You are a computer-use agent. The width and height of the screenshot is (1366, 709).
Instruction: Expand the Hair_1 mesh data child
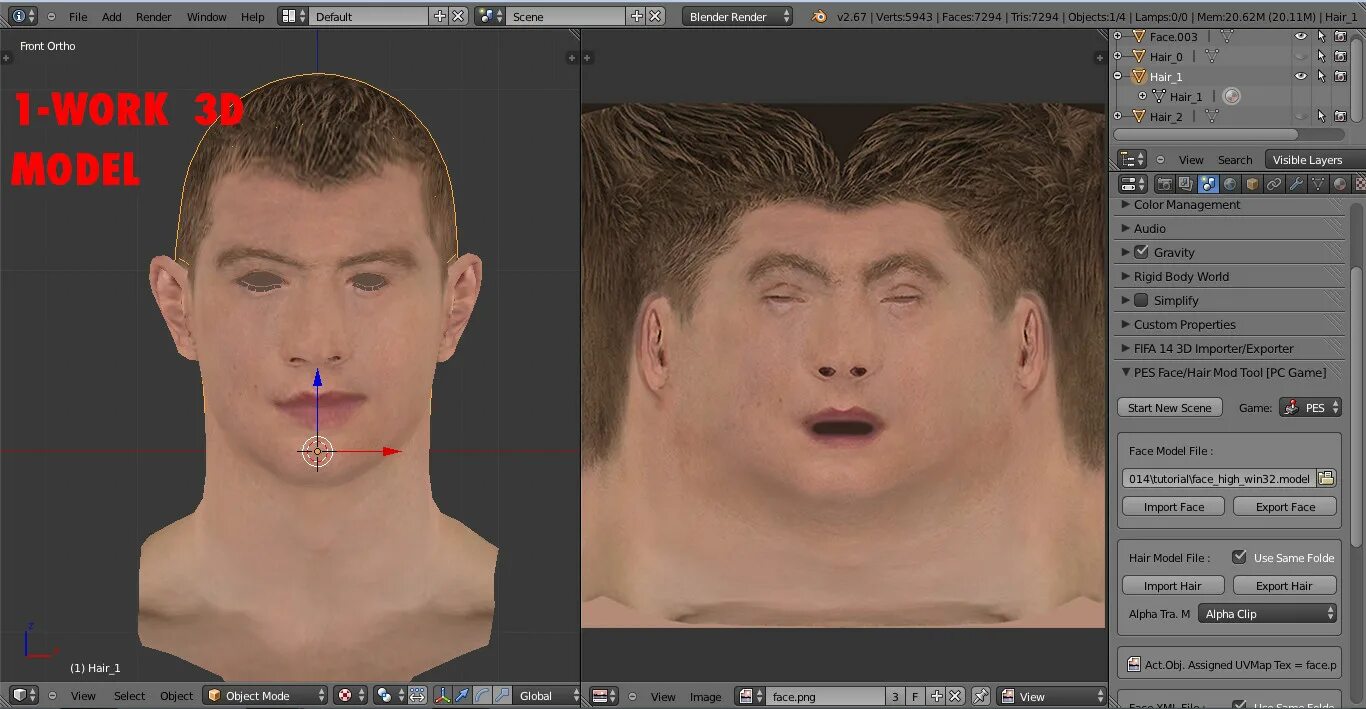[x=1143, y=96]
